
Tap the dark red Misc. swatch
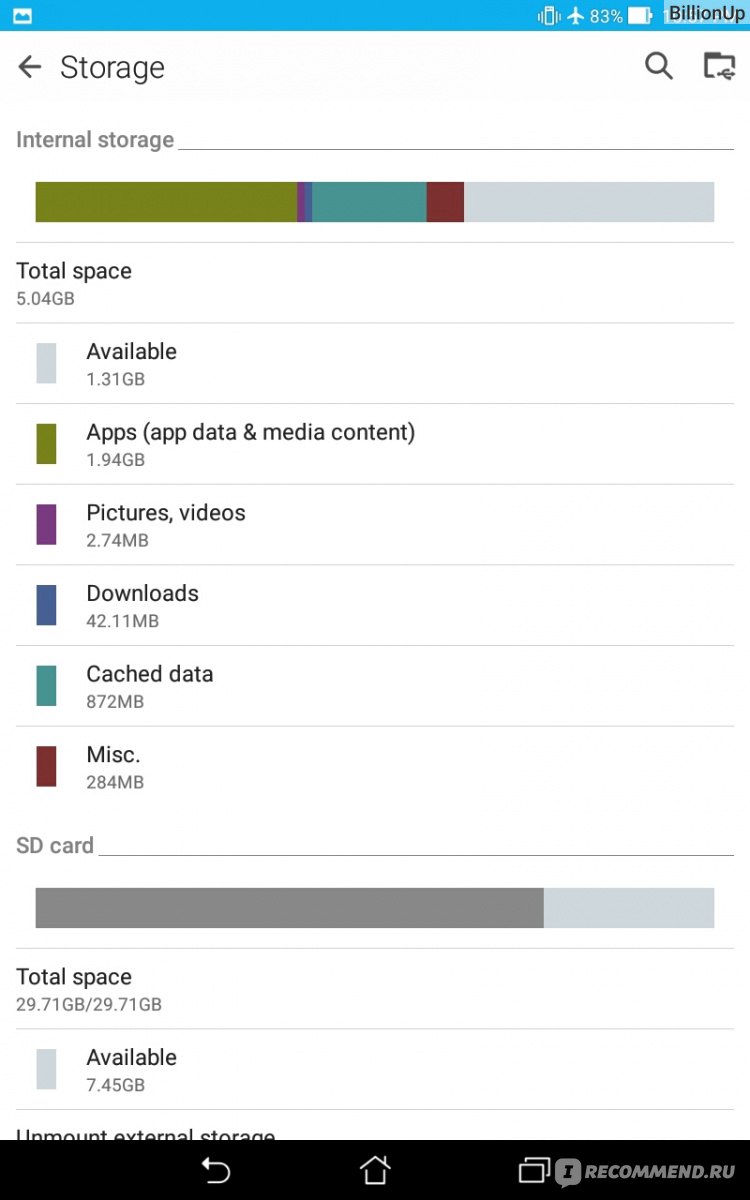(46, 767)
